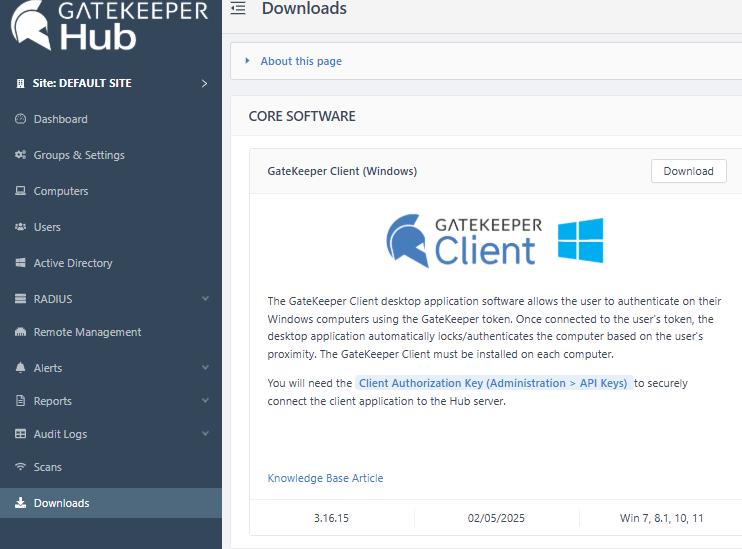Screen dimensions: 742x549
Task: Click the site building icon
Action: tap(20, 83)
